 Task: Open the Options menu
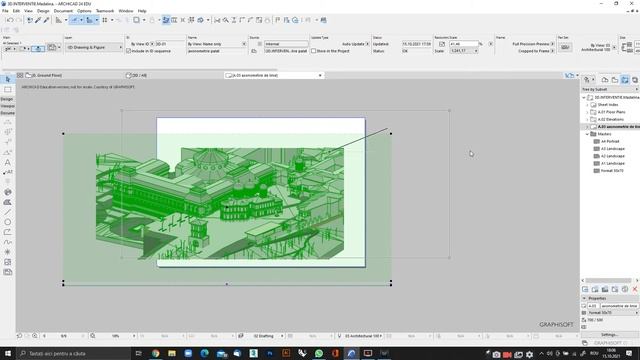[x=84, y=11]
